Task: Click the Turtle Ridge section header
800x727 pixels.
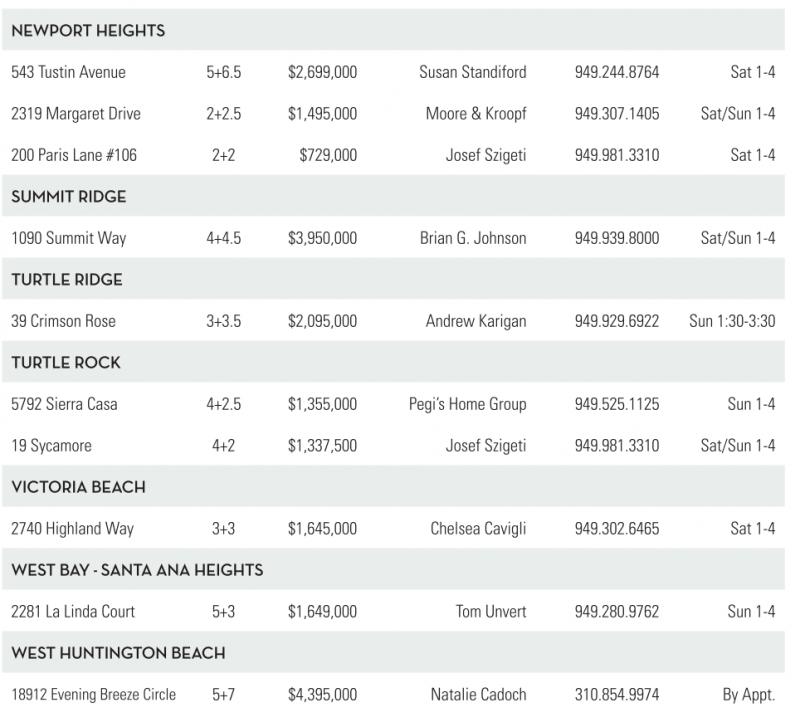Action: (67, 280)
